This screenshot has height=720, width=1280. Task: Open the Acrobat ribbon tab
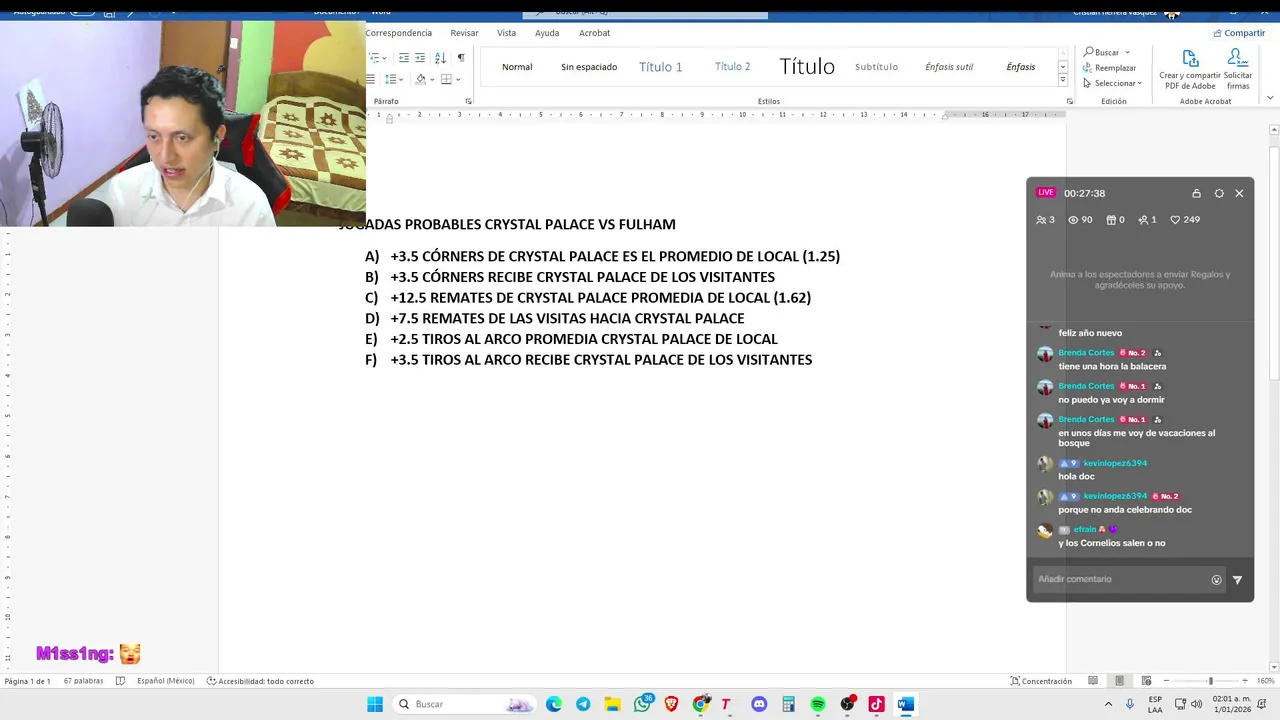tap(594, 33)
